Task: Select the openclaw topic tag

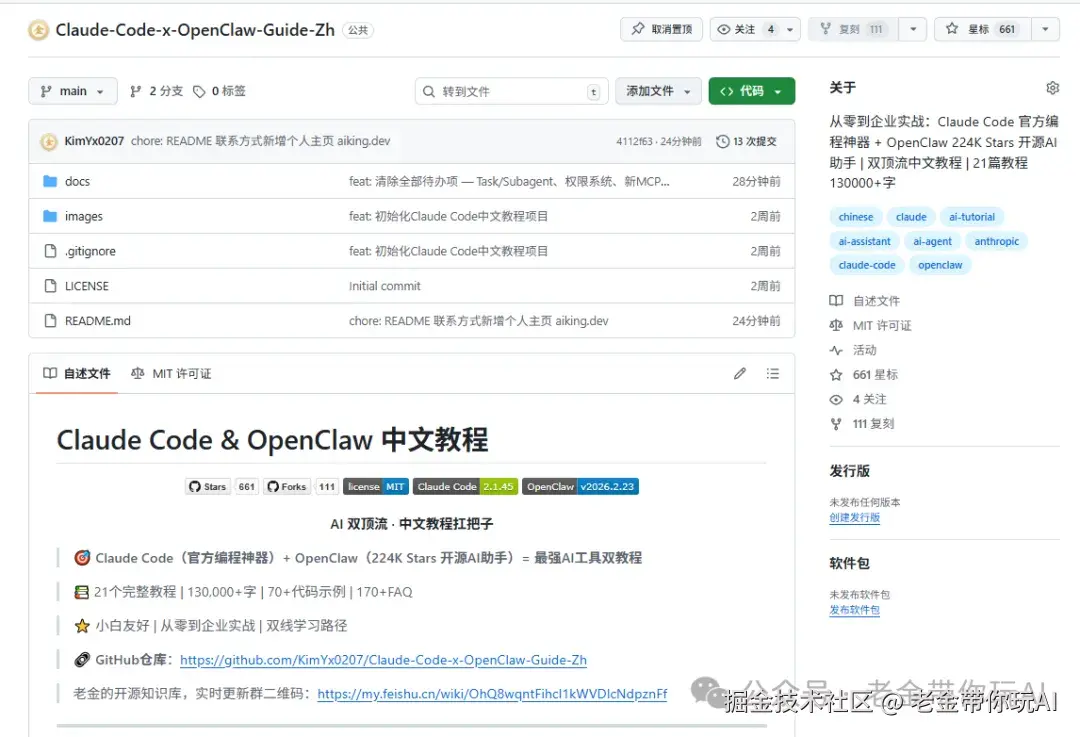Action: [x=940, y=265]
